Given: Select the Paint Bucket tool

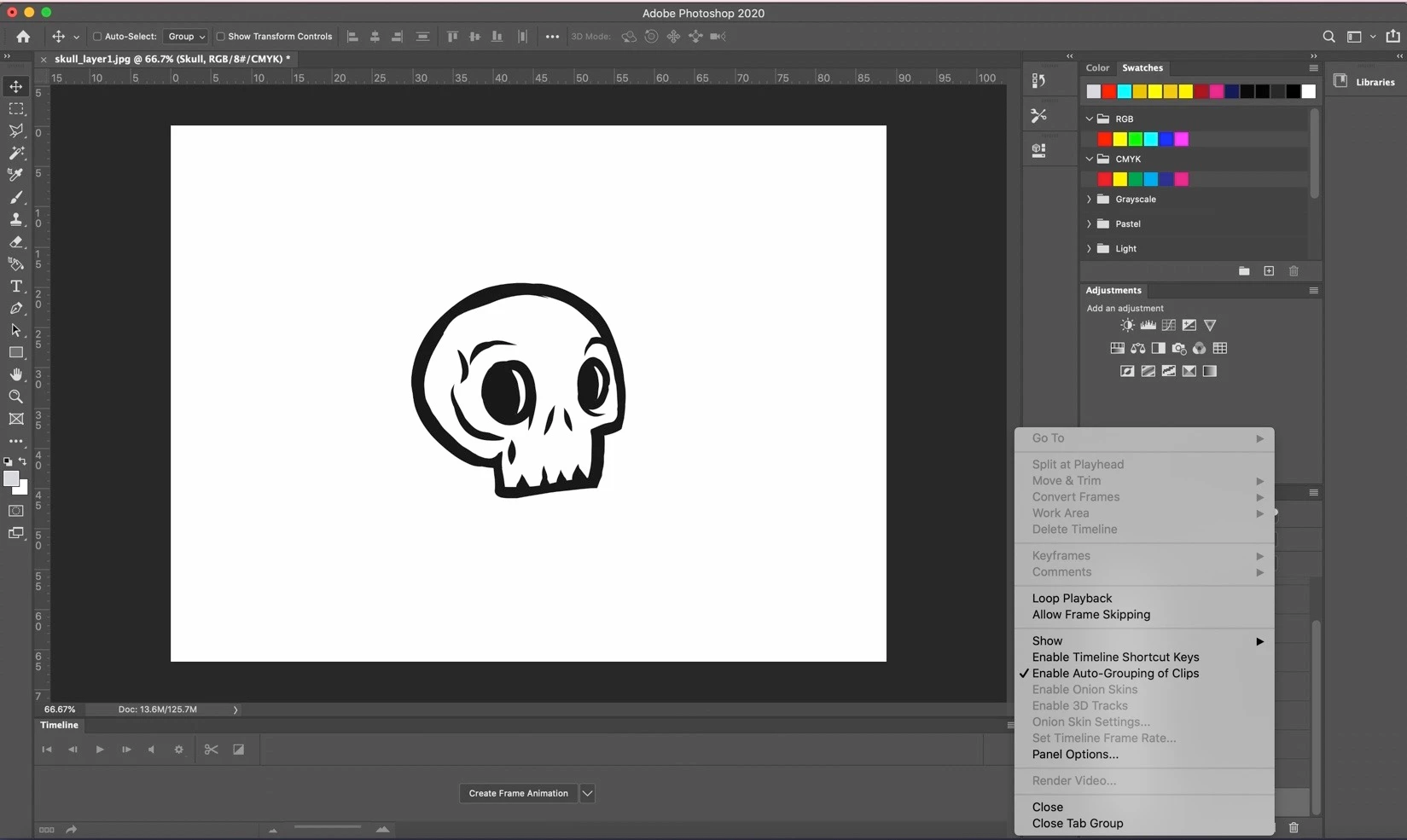Looking at the screenshot, I should (x=16, y=264).
